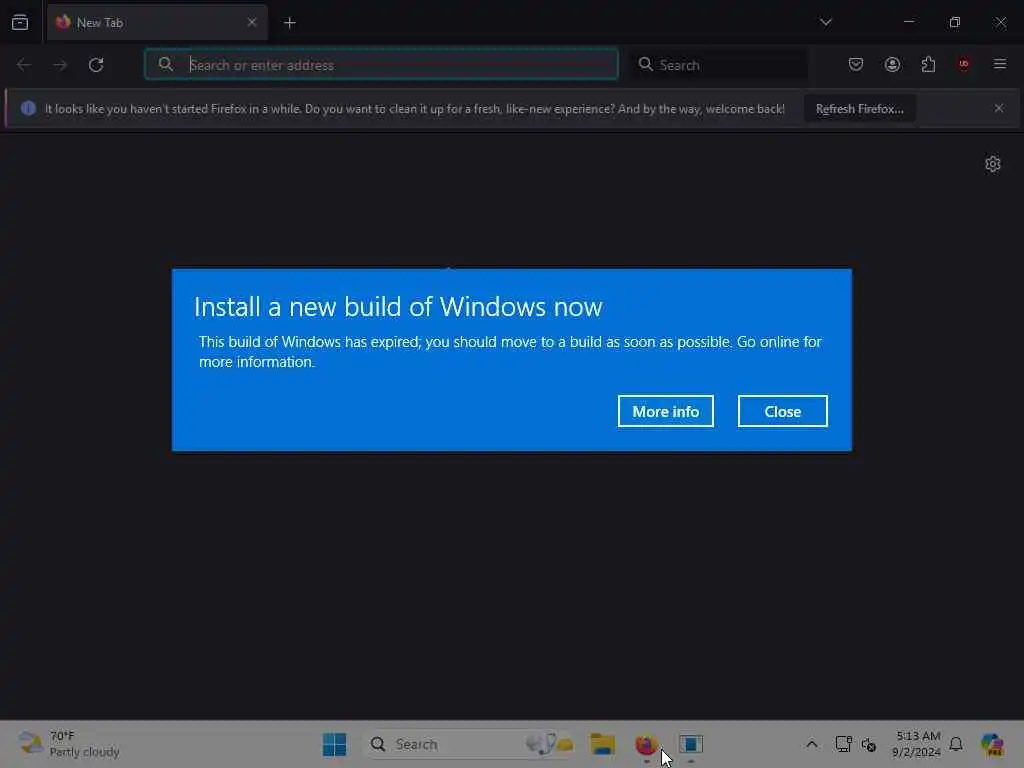Screen dimensions: 1024x768
Task: Open the Firefox application menu
Action: [1000, 64]
